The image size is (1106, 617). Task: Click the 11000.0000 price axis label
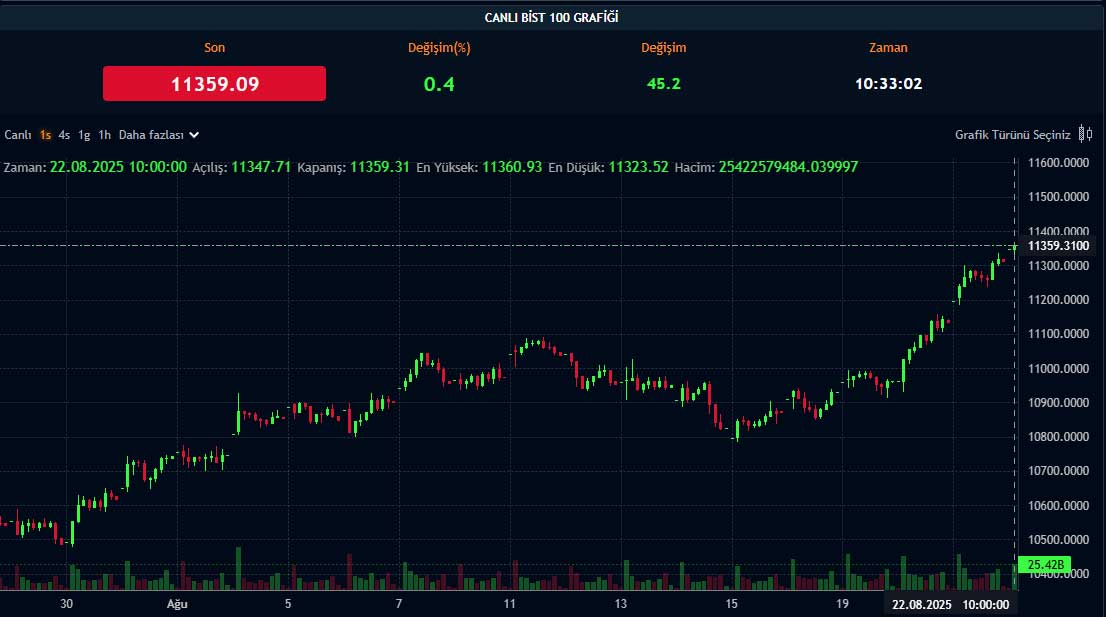click(1058, 369)
